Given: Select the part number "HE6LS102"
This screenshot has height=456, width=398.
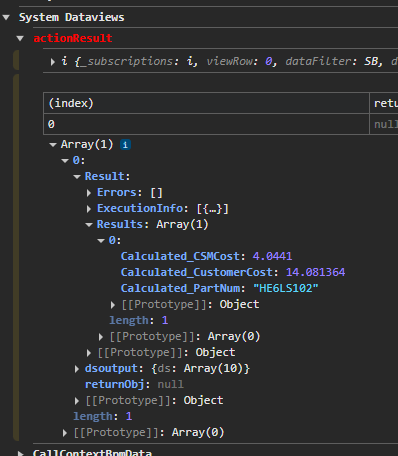Looking at the screenshot, I should click(286, 288).
